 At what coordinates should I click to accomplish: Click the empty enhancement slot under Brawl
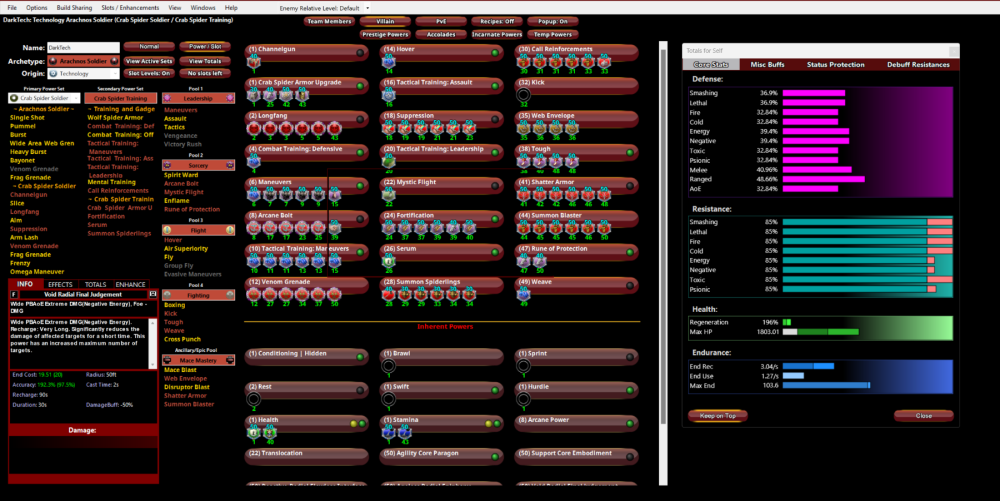tap(388, 366)
